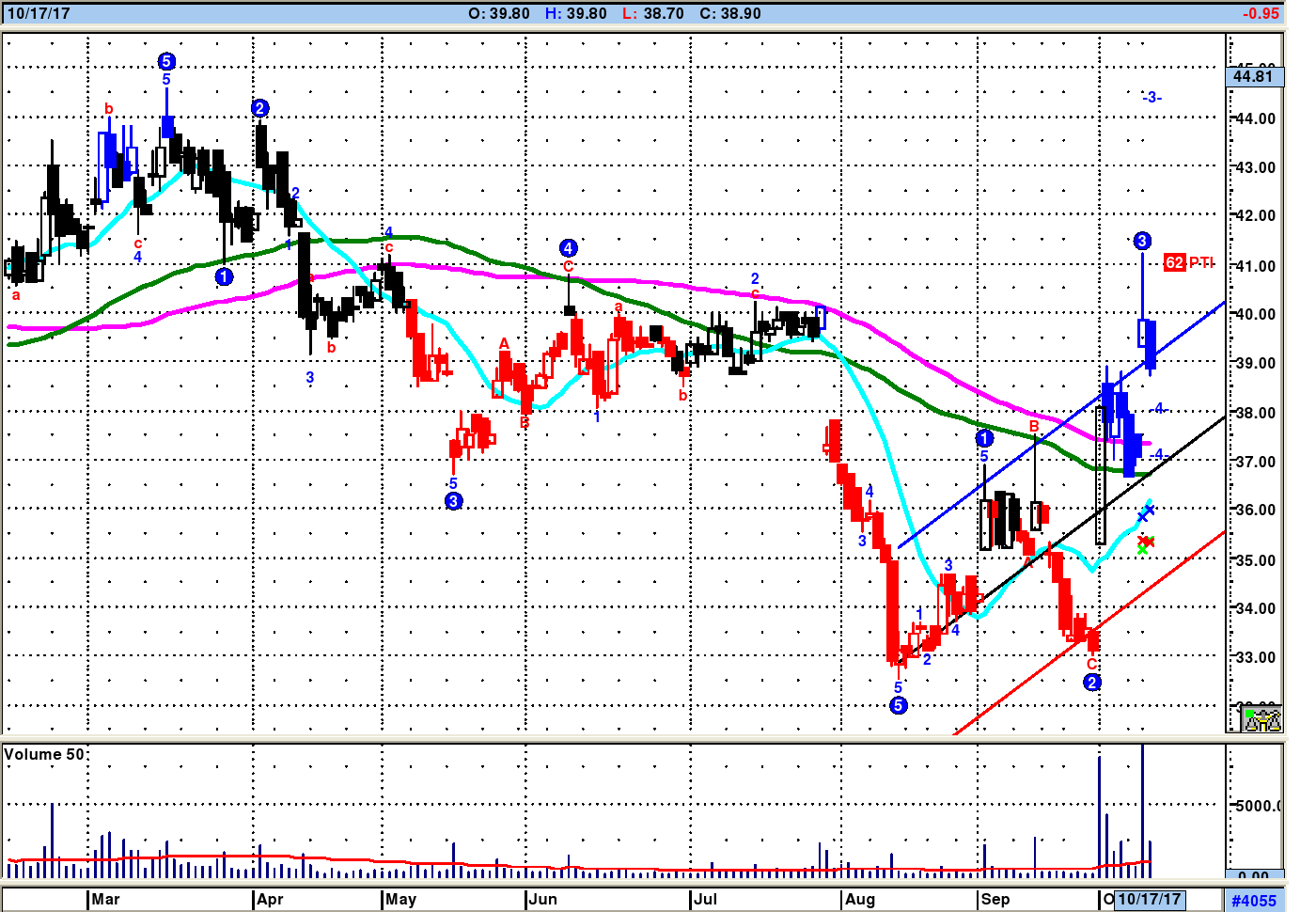Click the balance scale icon on the price axis
The width and height of the screenshot is (1316, 912).
pyautogui.click(x=1261, y=719)
